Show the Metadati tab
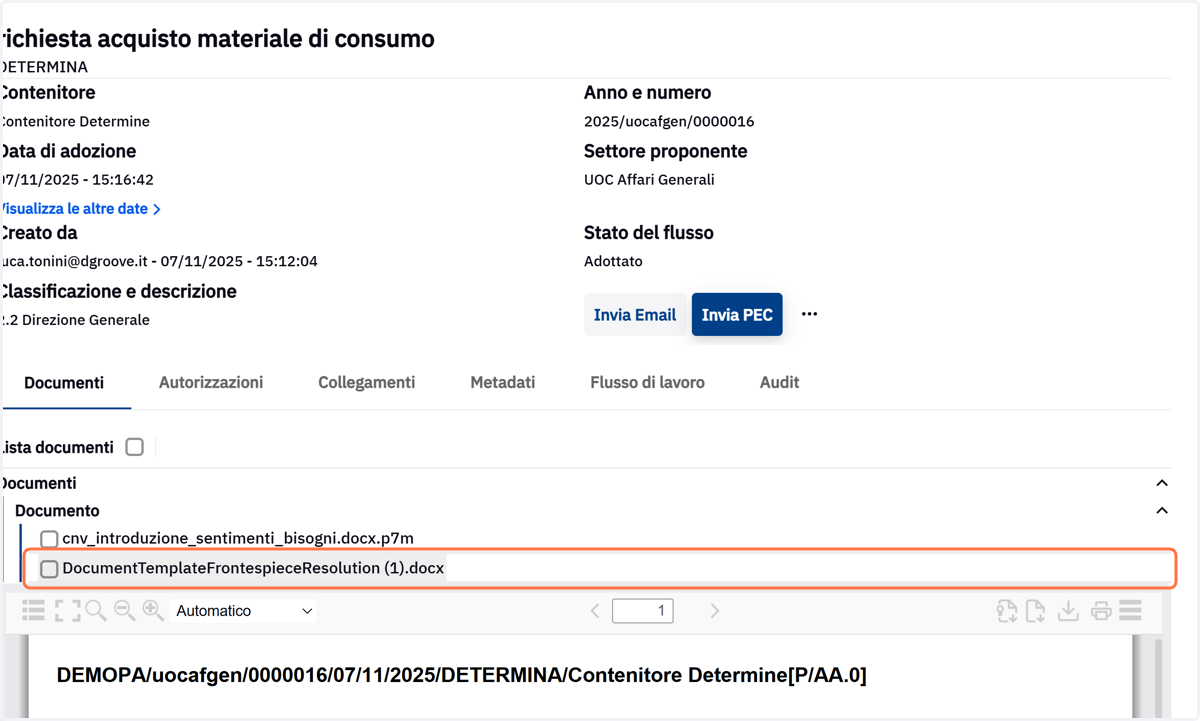Viewport: 1200px width, 721px height. pyautogui.click(x=502, y=382)
